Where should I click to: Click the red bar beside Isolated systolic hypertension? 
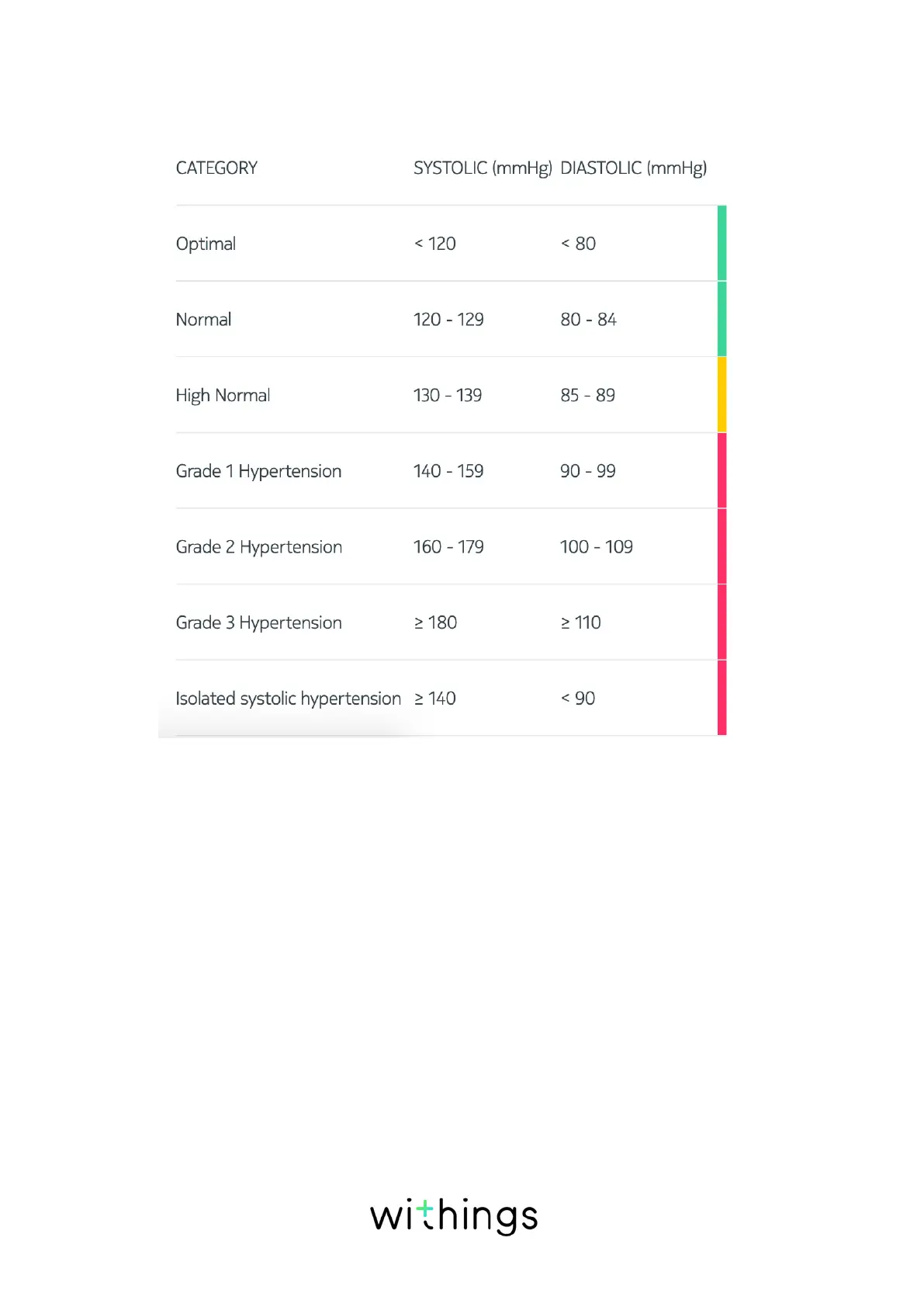coord(722,698)
